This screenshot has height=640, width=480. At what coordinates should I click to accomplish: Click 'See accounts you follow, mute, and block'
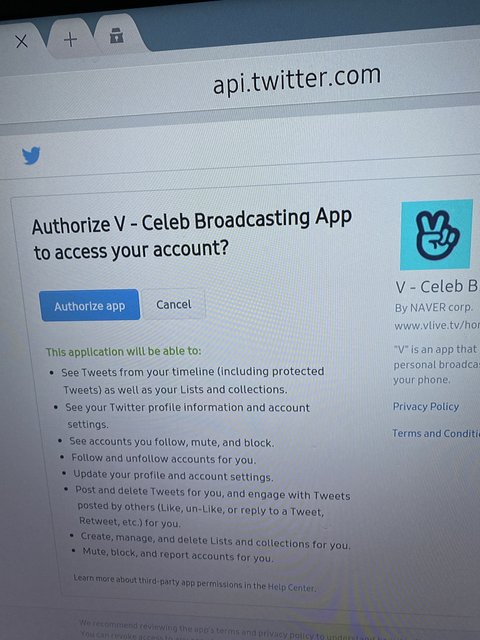pyautogui.click(x=171, y=442)
